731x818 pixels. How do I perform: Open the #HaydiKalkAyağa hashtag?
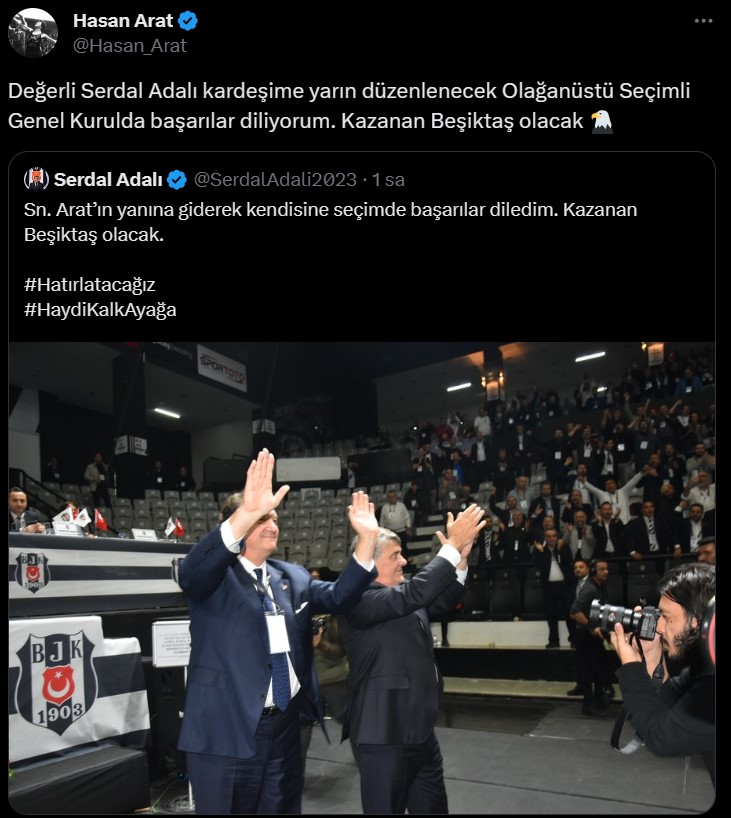[x=100, y=310]
